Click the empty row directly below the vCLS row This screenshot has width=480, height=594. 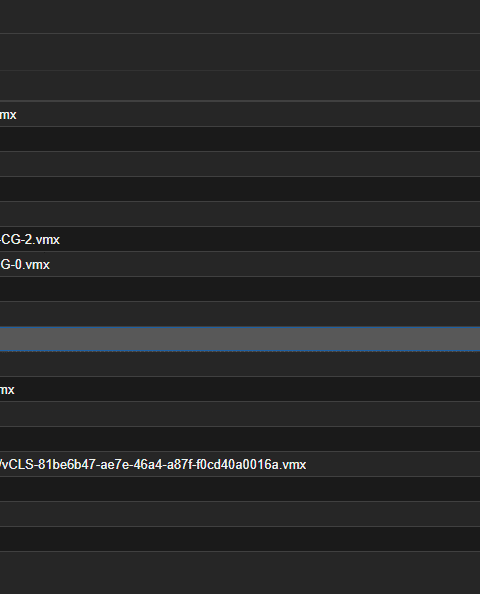pos(240,489)
